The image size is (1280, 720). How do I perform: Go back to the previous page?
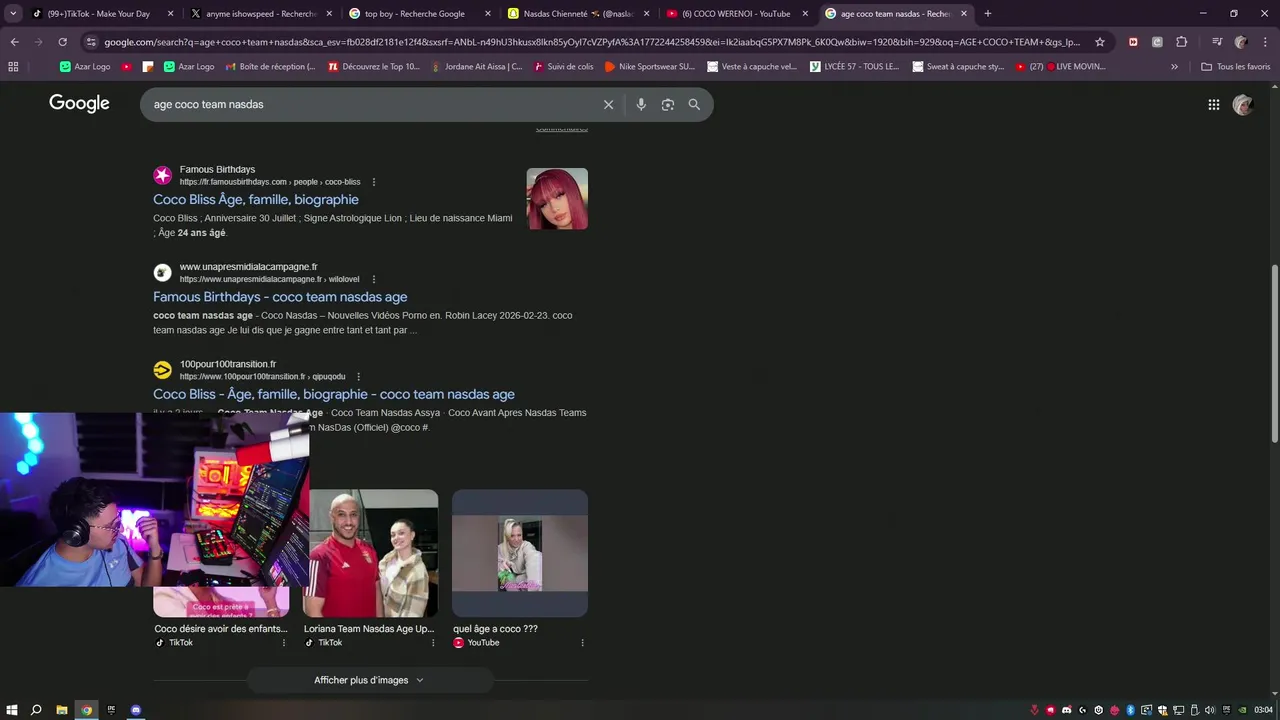(x=14, y=42)
